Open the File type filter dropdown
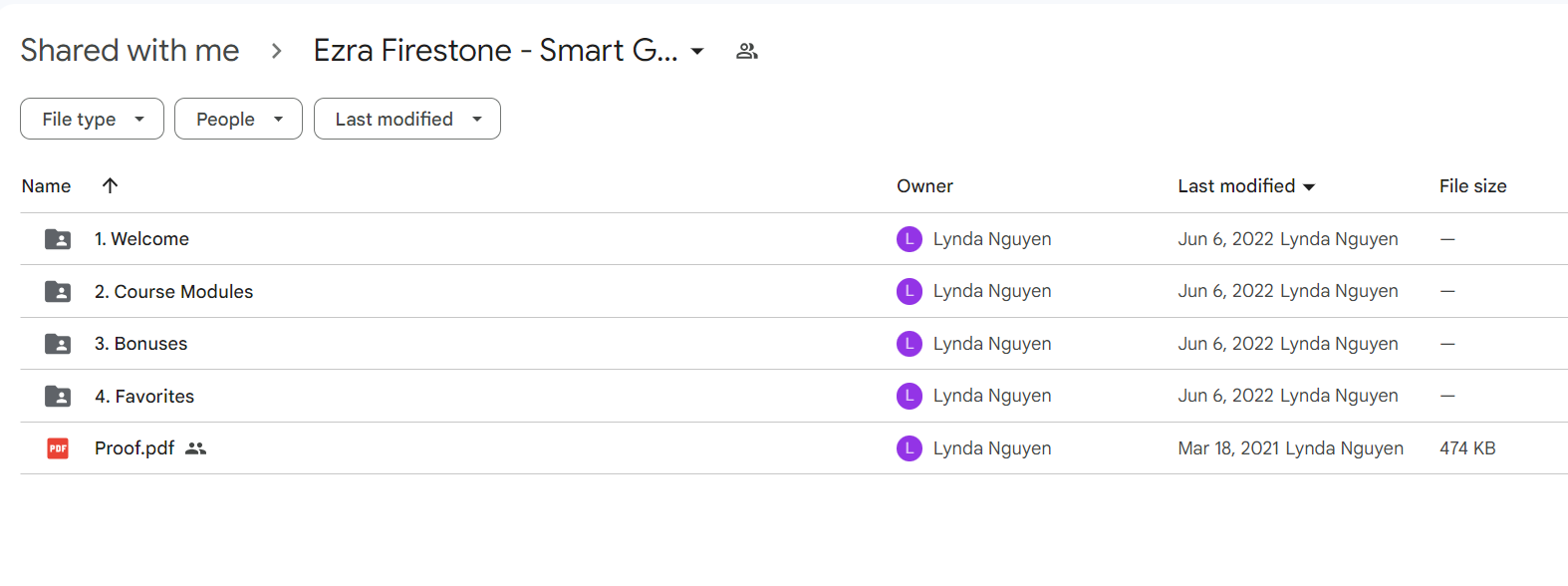This screenshot has width=1568, height=586. pyautogui.click(x=92, y=119)
